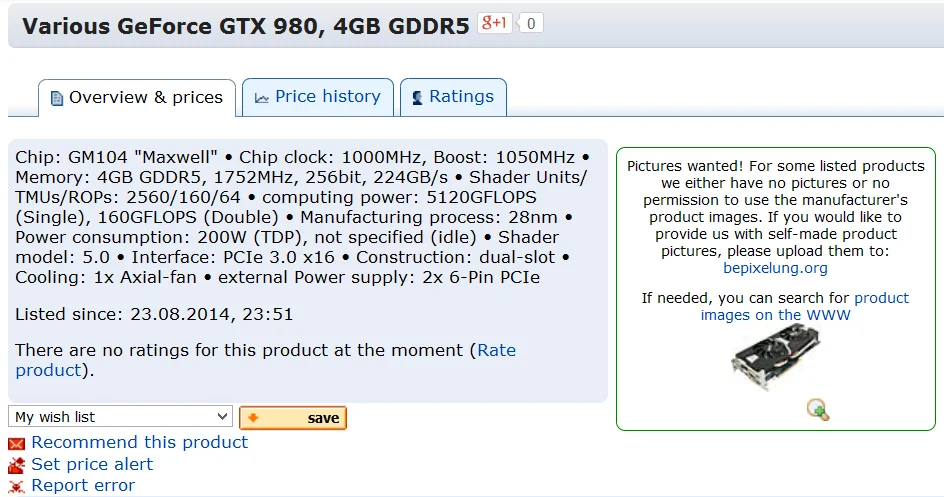Click the person icon on the Ratings tab
The height and width of the screenshot is (497, 944).
[x=417, y=97]
